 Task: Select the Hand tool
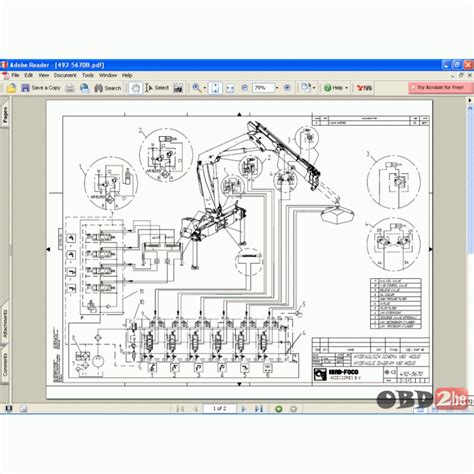click(135, 88)
